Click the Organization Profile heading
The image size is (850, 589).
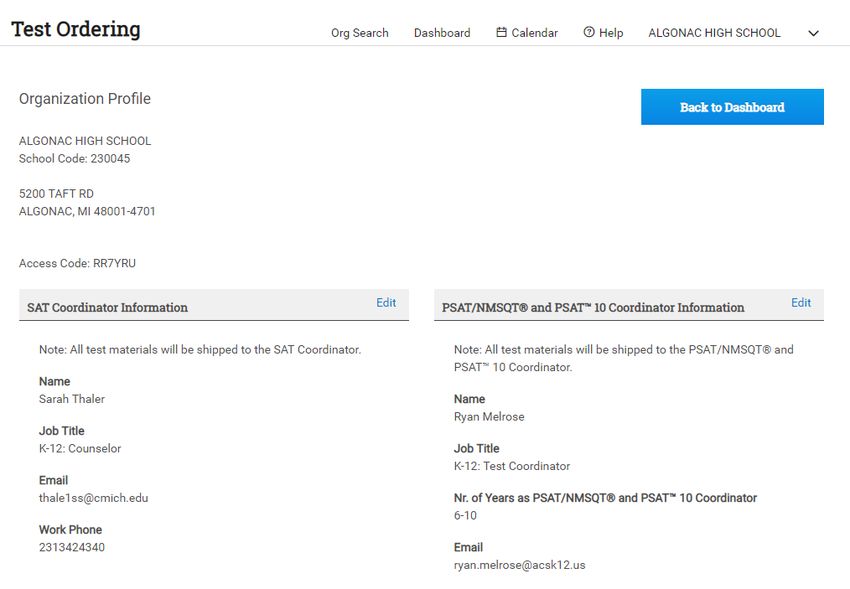point(85,99)
